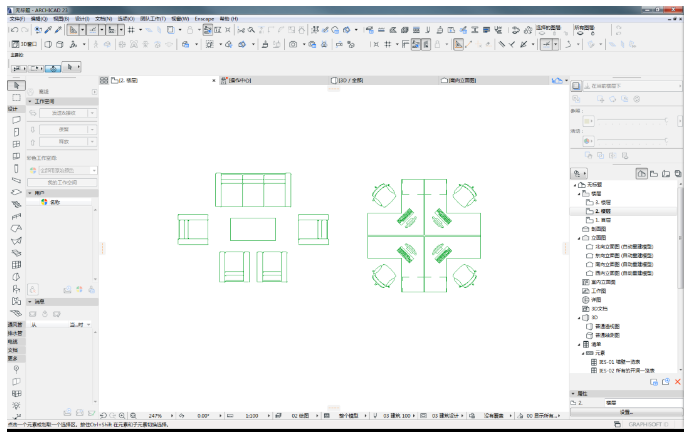Pick the Stair tool in toolbox

pos(16,205)
